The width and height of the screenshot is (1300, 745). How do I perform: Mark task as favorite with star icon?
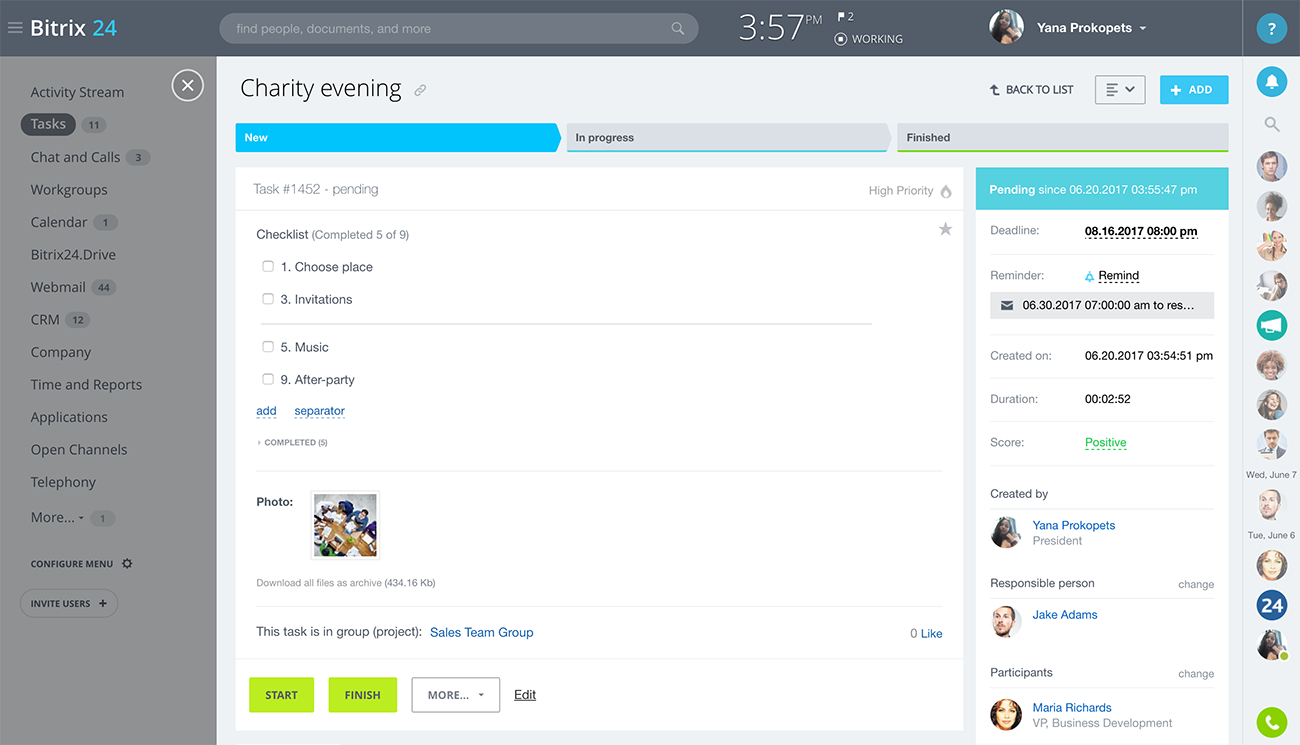click(x=945, y=230)
